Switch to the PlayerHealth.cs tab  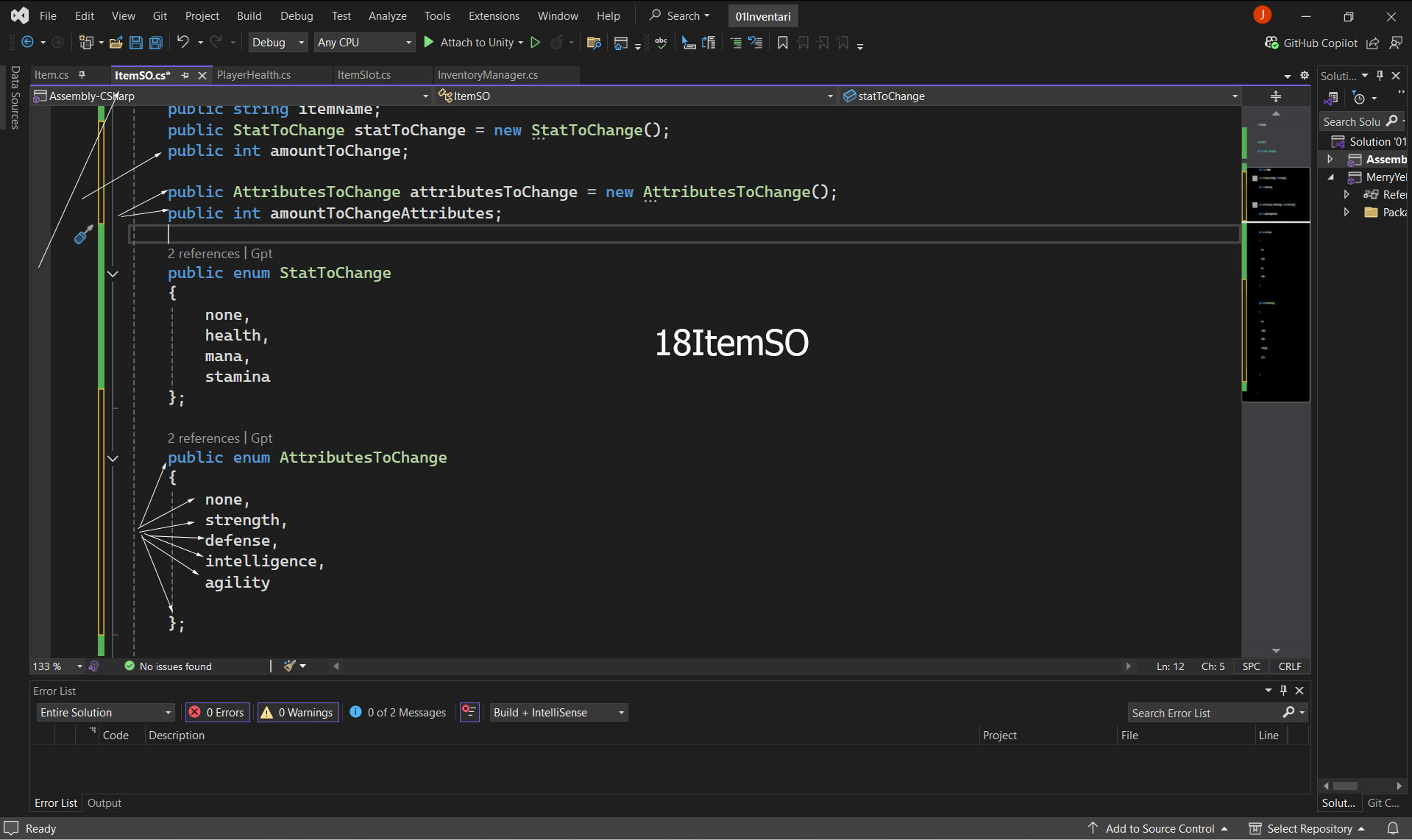[254, 75]
